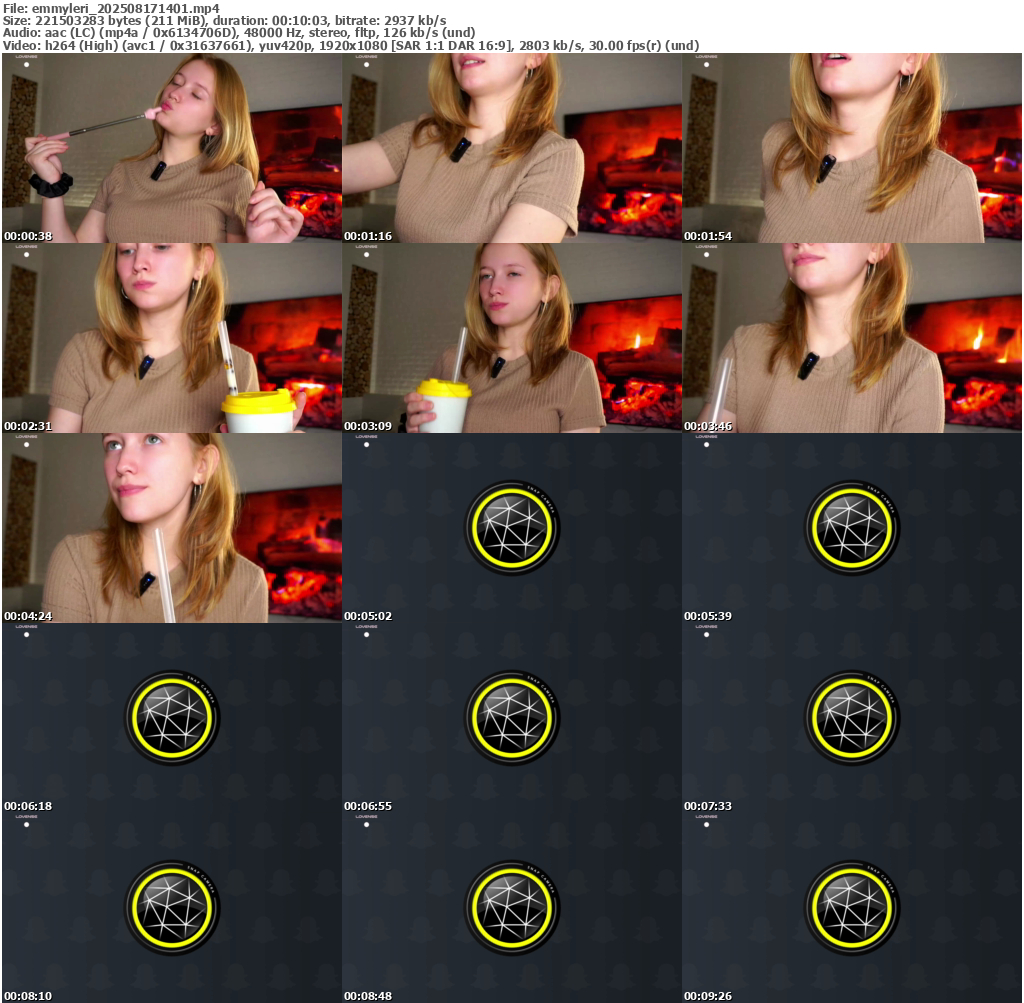Click the Snap Camera logo at 00:05:02

point(512,528)
